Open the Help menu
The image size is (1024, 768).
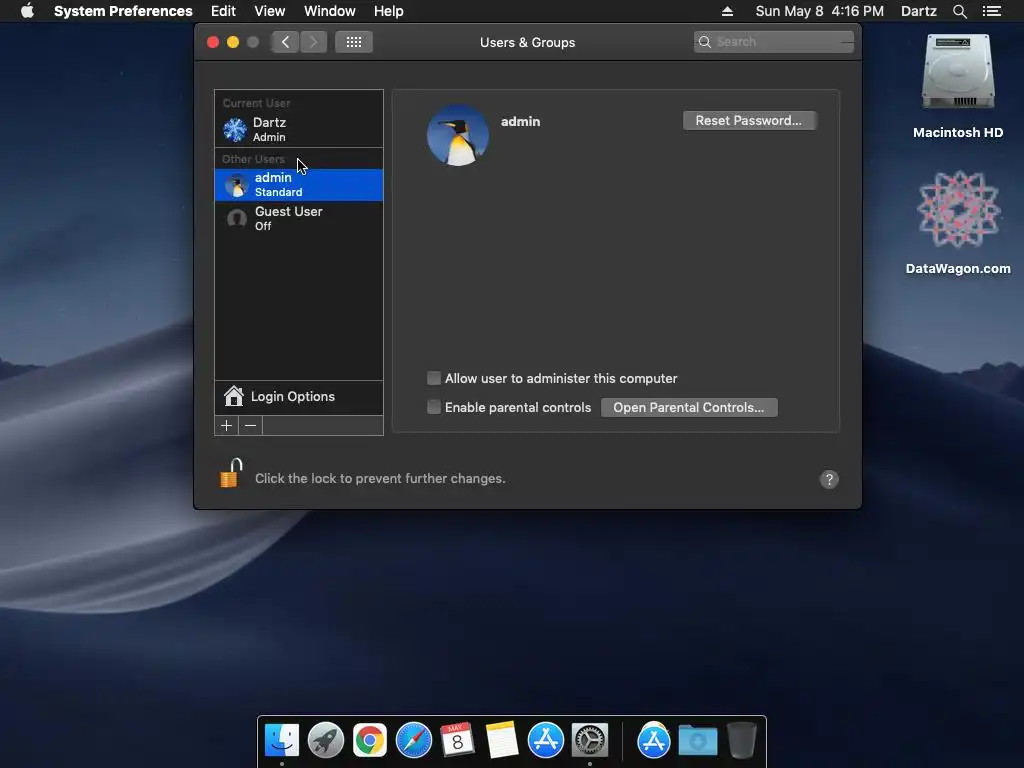[x=389, y=11]
